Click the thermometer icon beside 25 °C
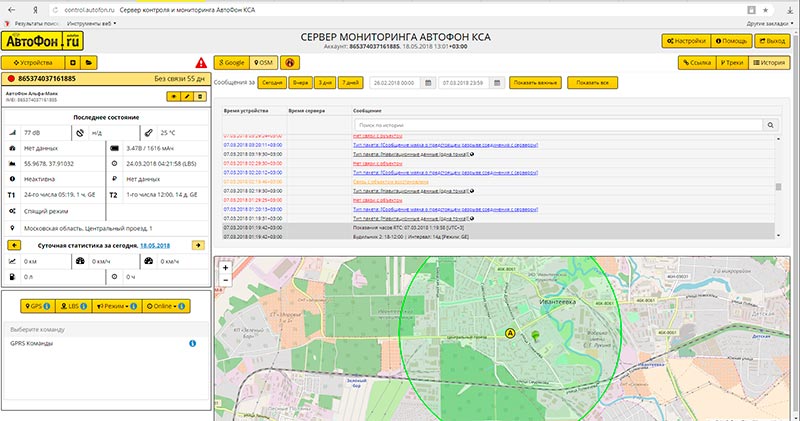800x421 pixels. click(148, 133)
